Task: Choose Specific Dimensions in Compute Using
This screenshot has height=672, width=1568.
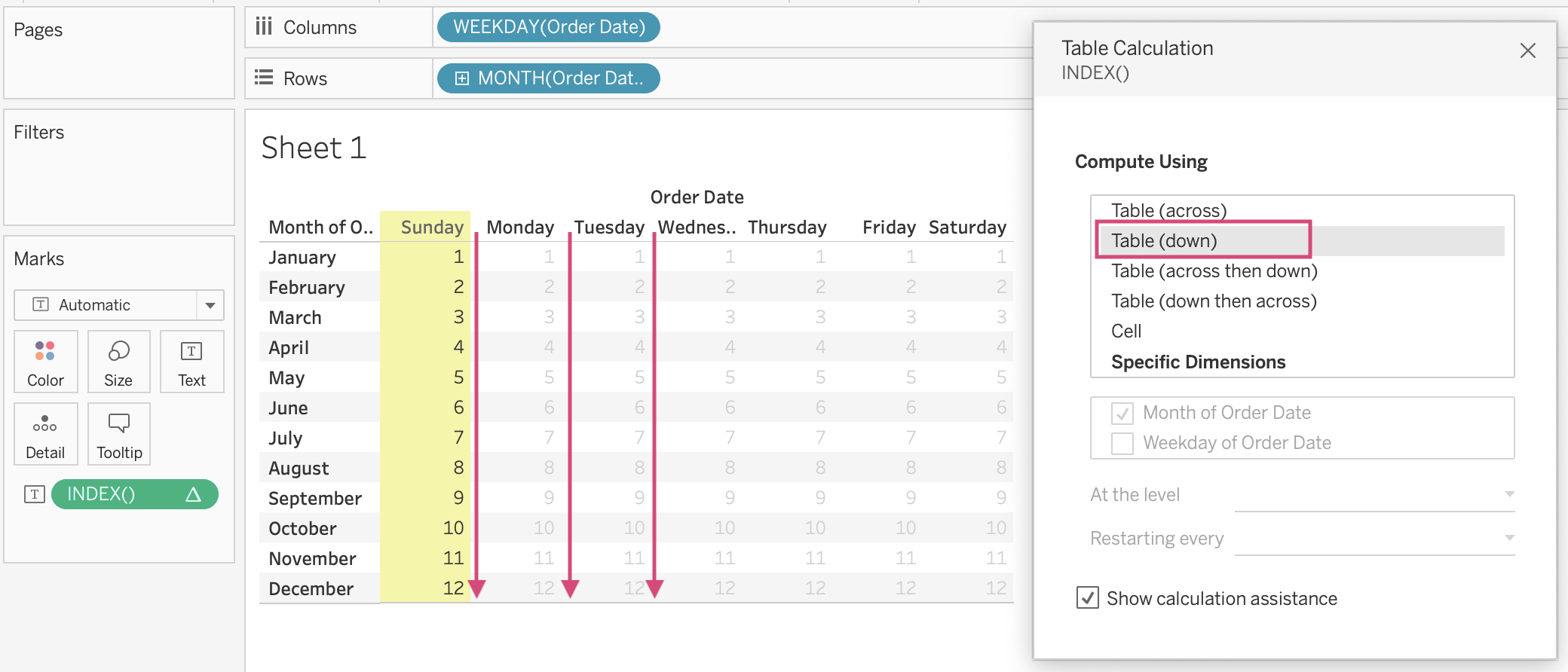Action: (1198, 362)
